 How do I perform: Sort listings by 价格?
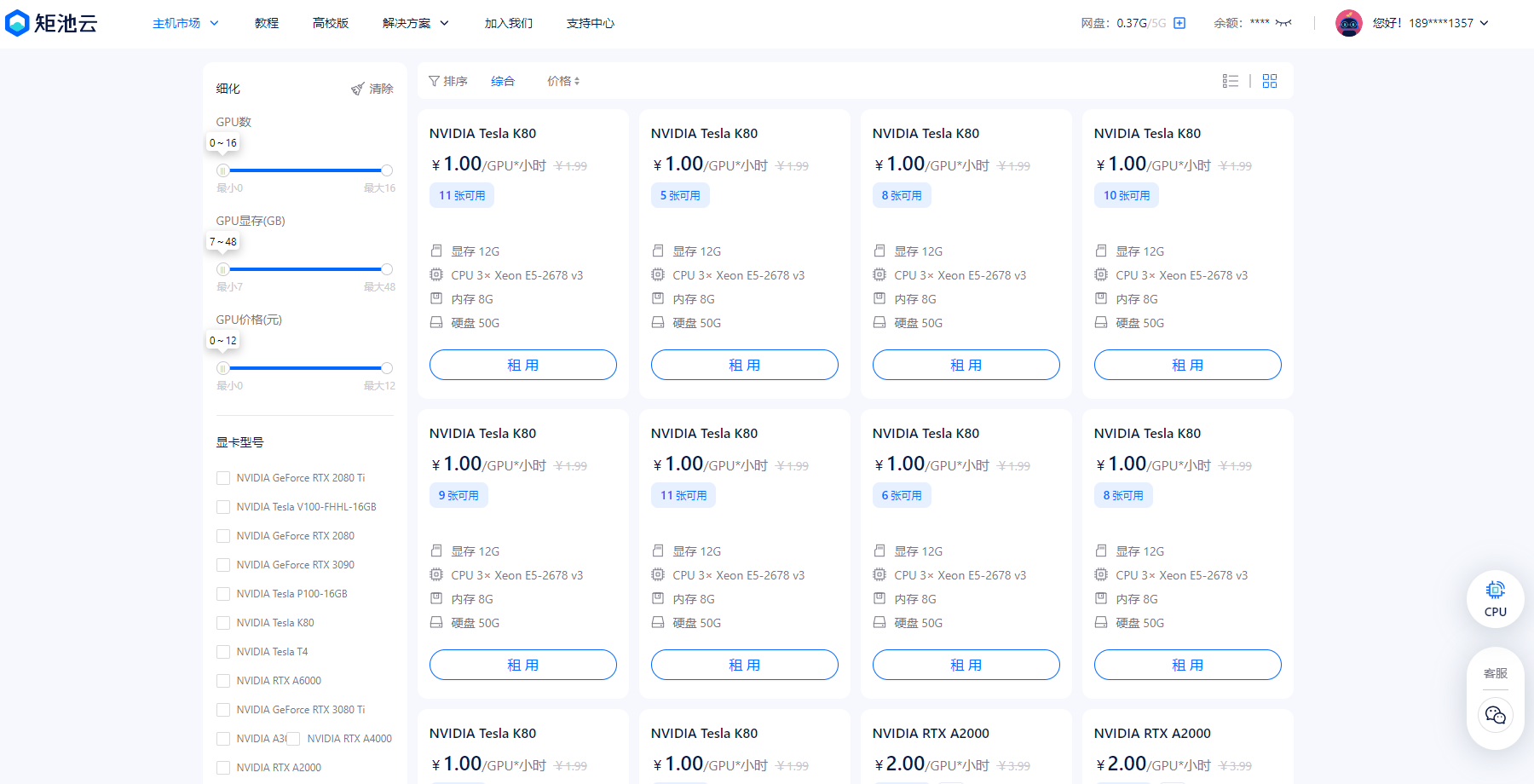point(562,81)
